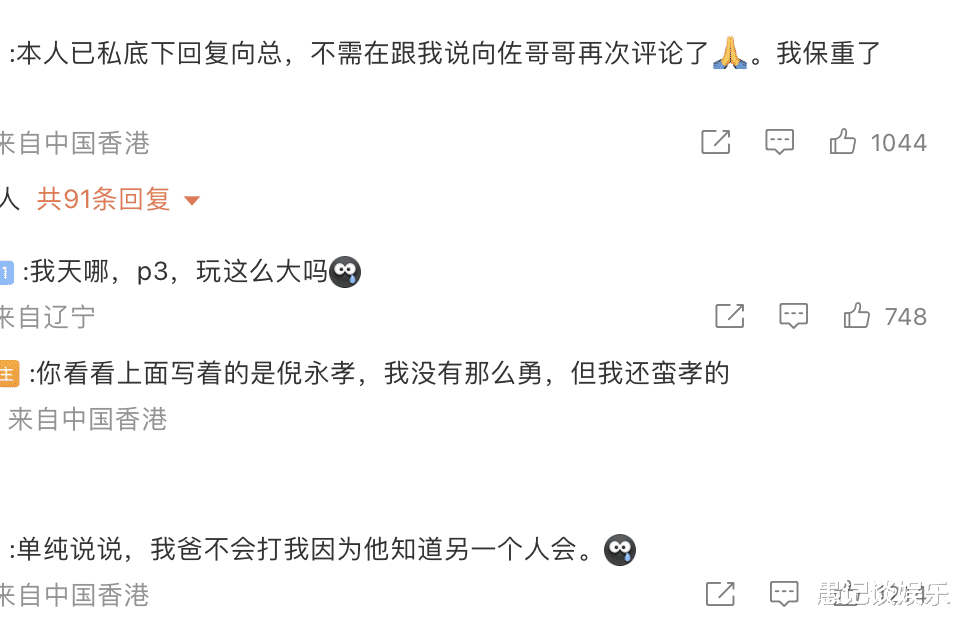964x624 pixels.
Task: Click the orange '主' poster badge icon
Action: [6, 373]
